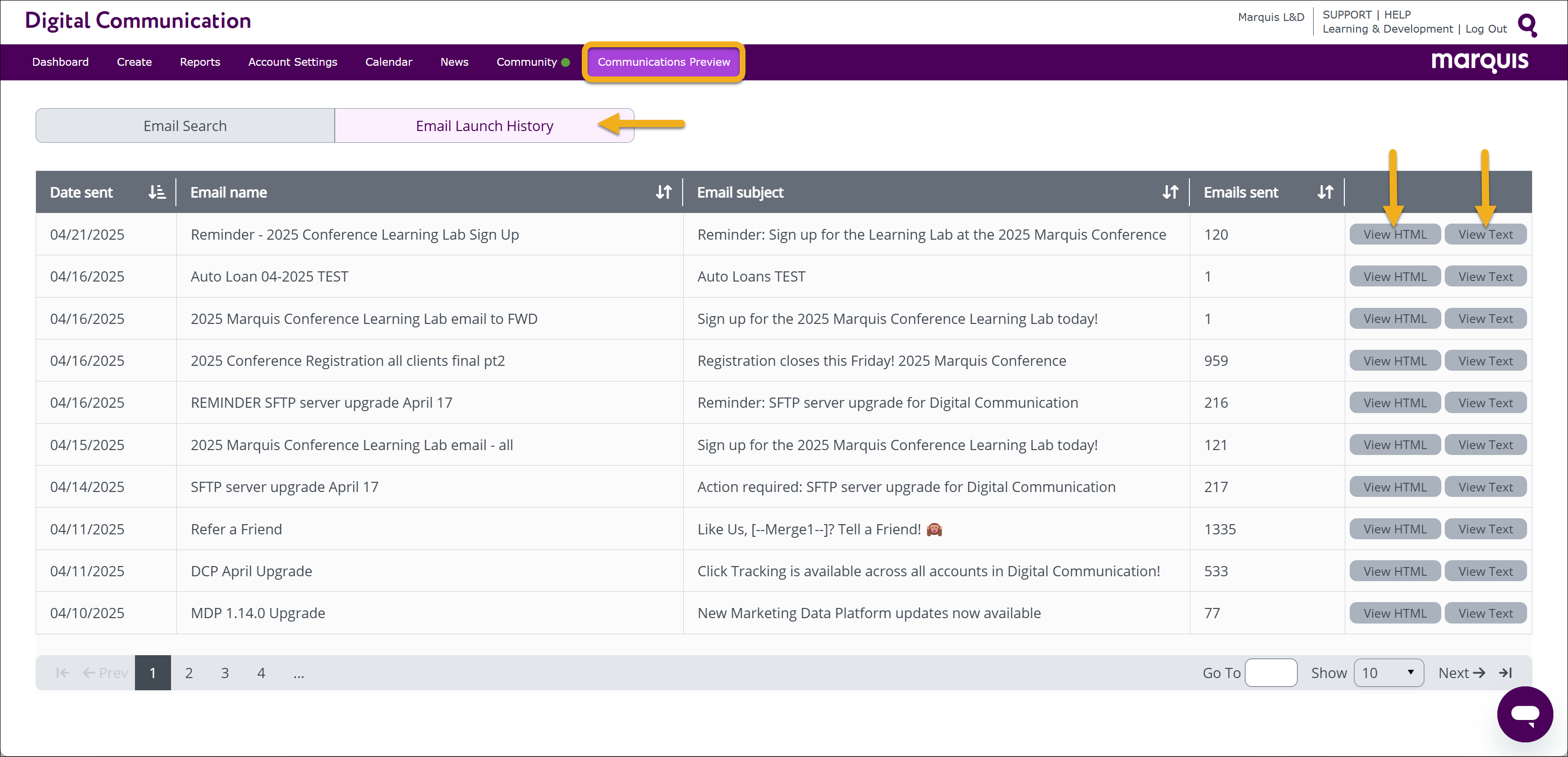
Task: Switch to Email Launch History tab
Action: (x=484, y=126)
